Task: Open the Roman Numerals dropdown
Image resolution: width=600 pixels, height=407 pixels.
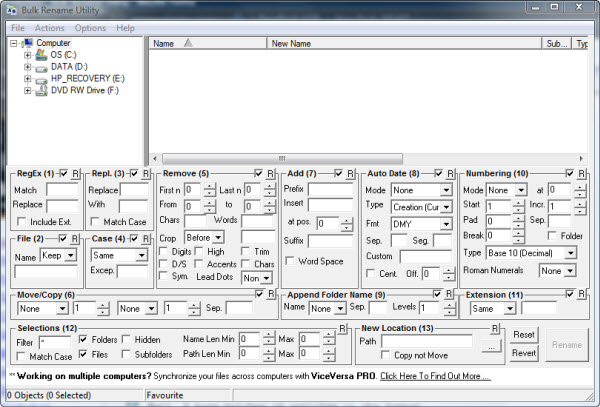Action: [570, 271]
